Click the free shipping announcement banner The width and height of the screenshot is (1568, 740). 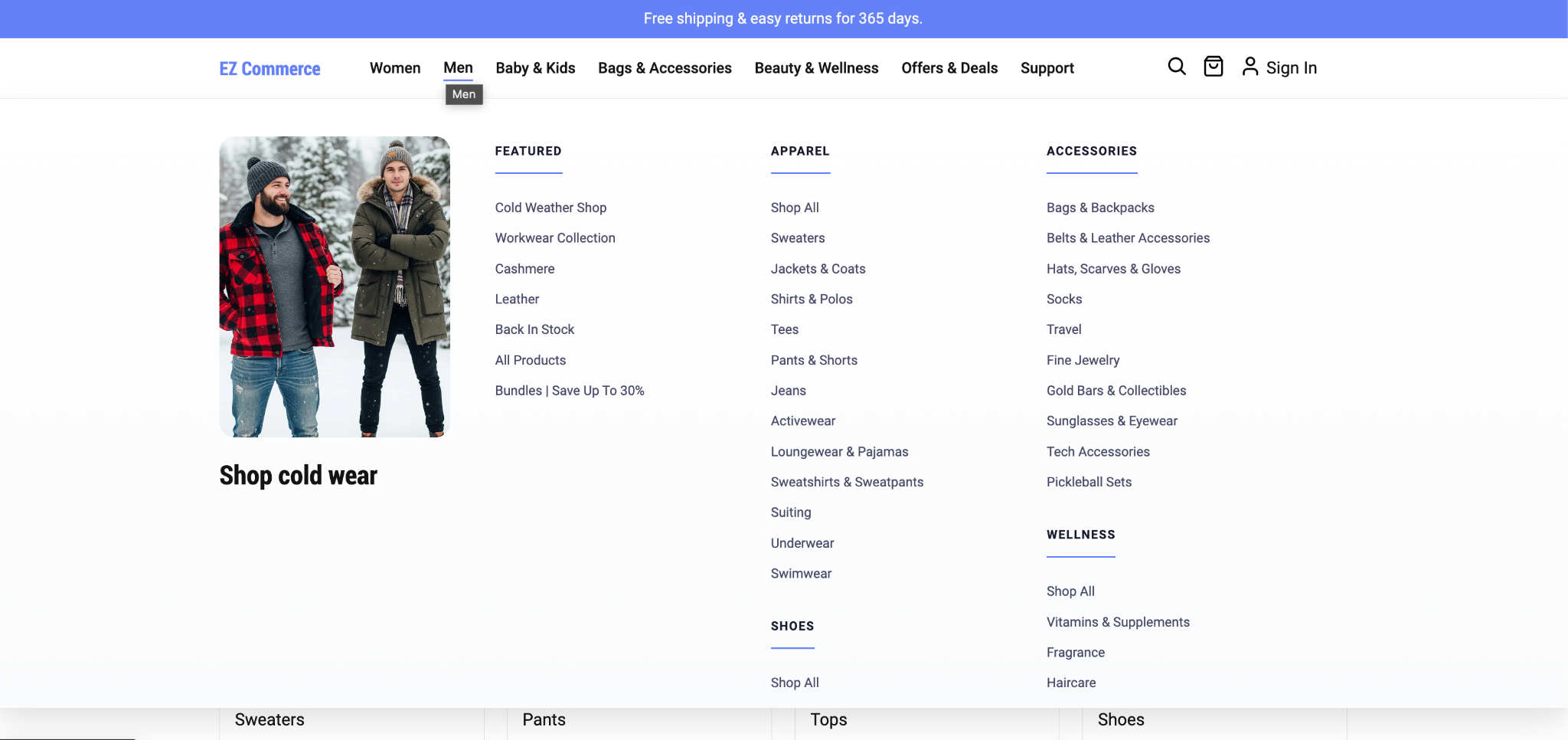tap(784, 18)
